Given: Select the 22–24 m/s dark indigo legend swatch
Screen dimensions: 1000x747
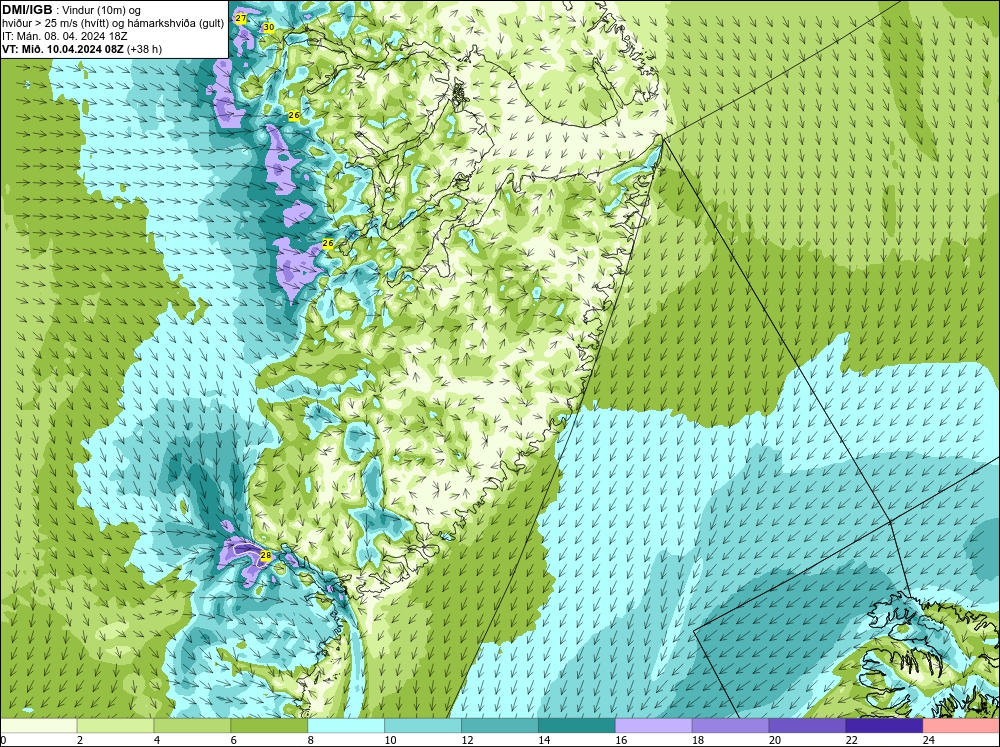Looking at the screenshot, I should click(884, 725).
